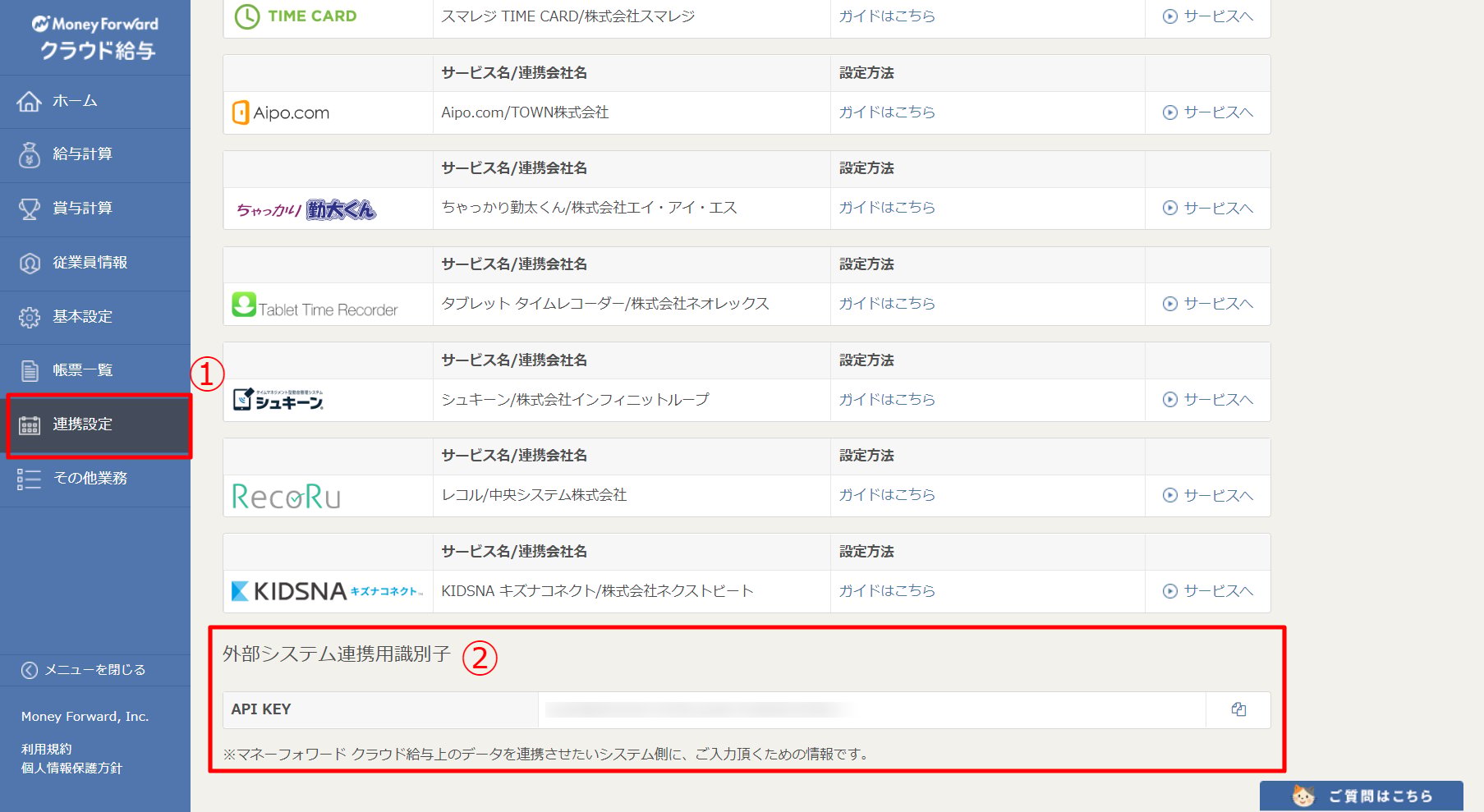Open ガイドはこちら for シュキーン
Viewport: 1484px width, 812px height.
tap(886, 399)
